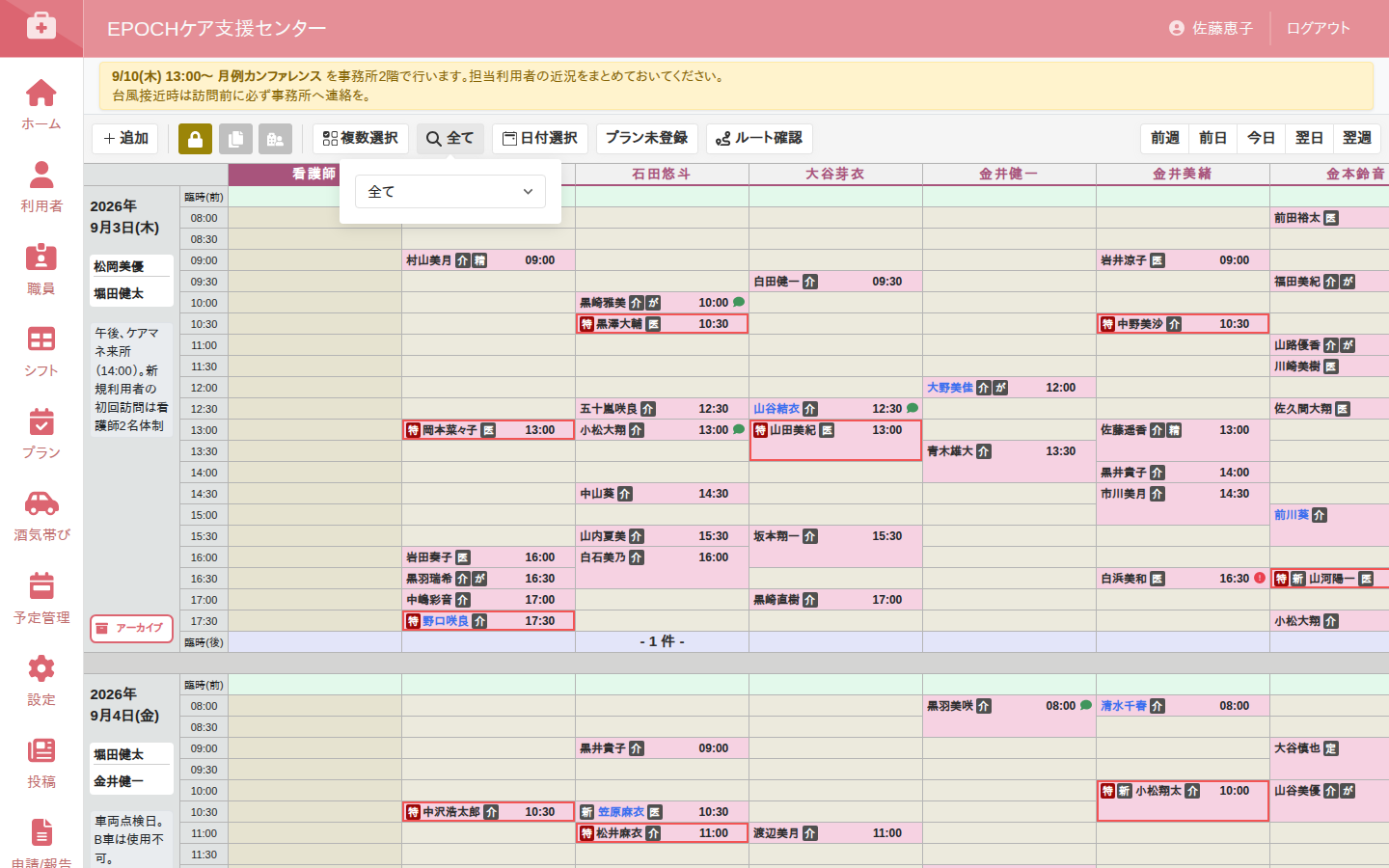Click the building-and-person toolbar icon
Image resolution: width=1389 pixels, height=868 pixels.
click(276, 139)
